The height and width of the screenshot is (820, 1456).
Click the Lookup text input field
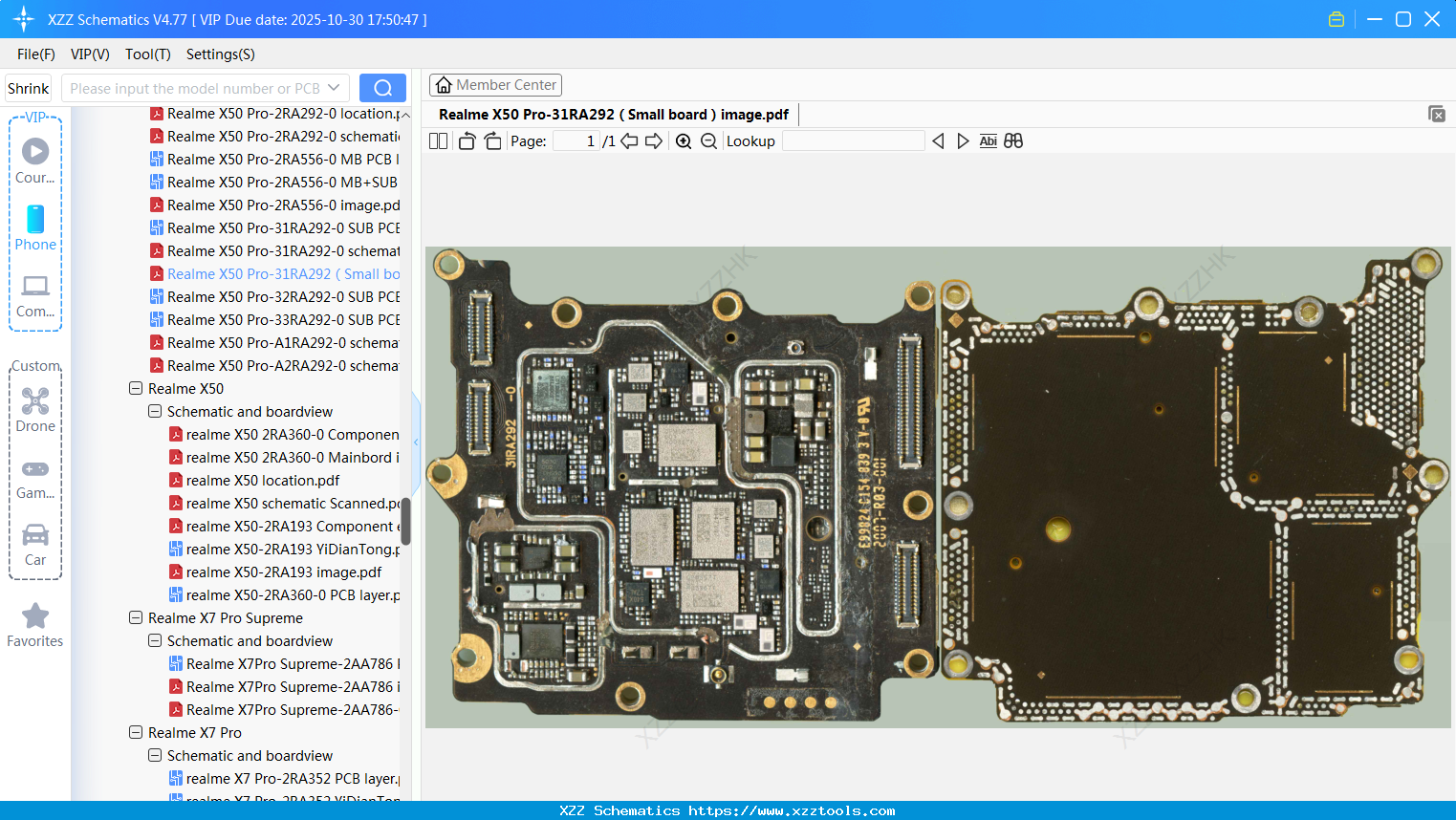pos(853,141)
